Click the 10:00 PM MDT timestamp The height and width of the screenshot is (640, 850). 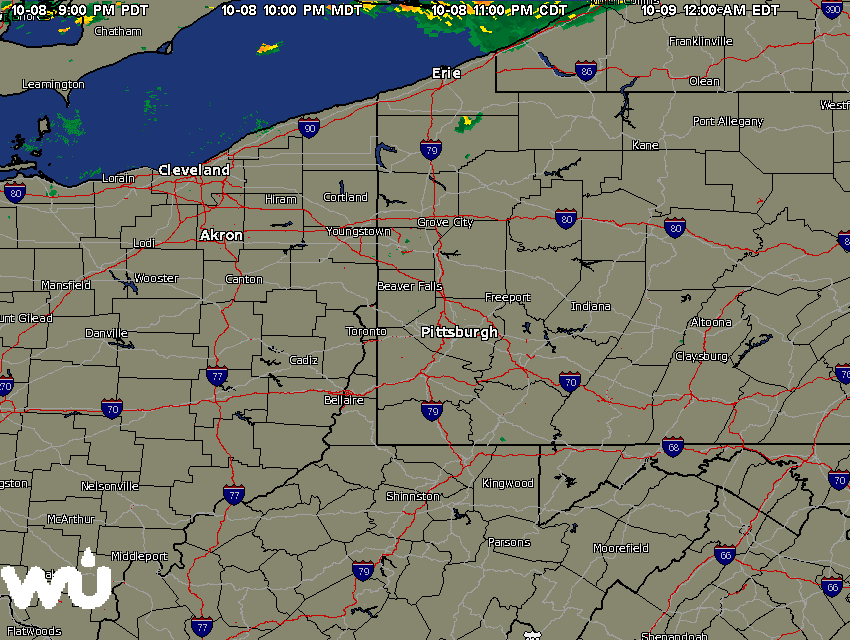291,10
